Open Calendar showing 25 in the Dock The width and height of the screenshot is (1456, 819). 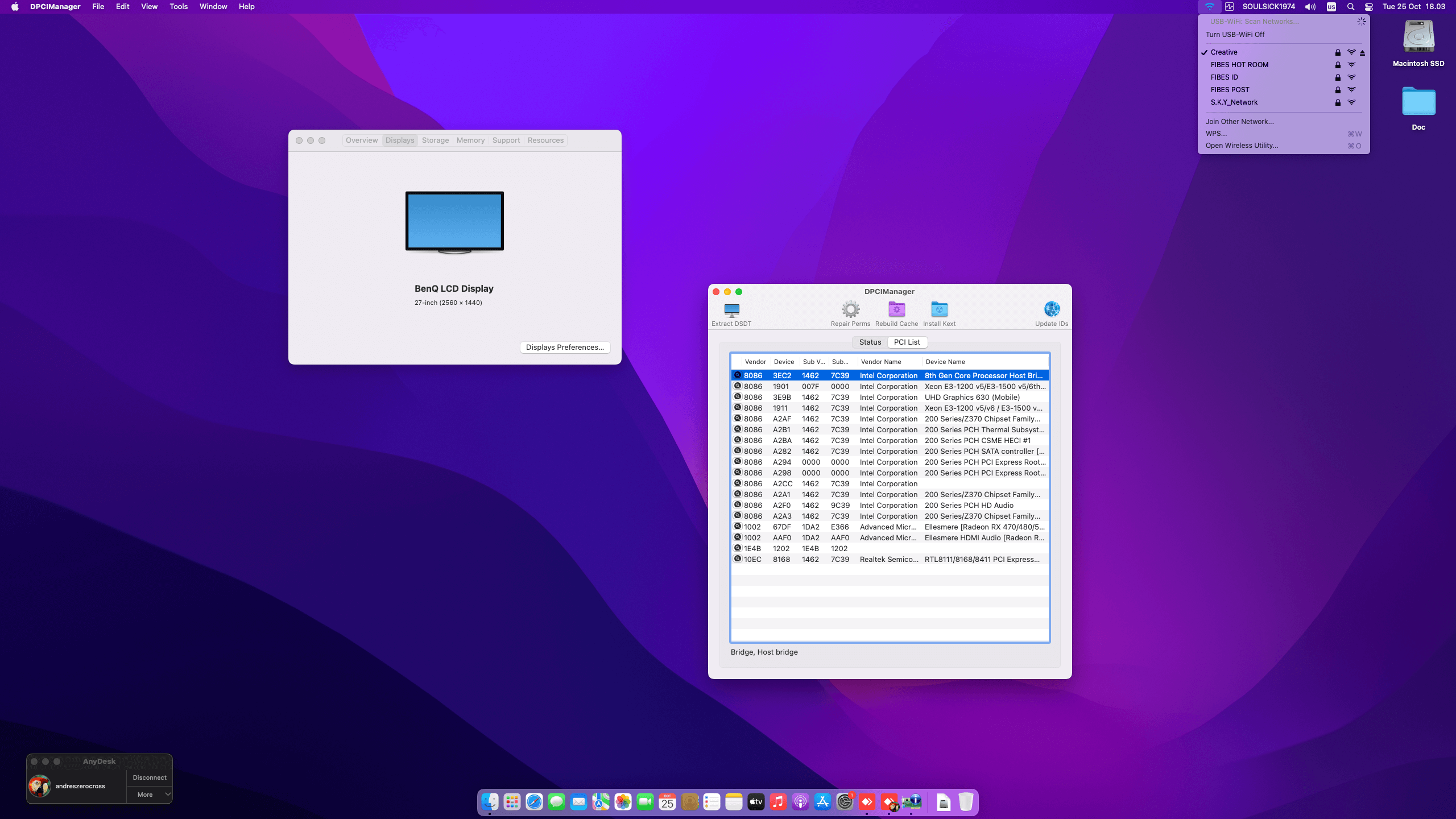(x=667, y=802)
